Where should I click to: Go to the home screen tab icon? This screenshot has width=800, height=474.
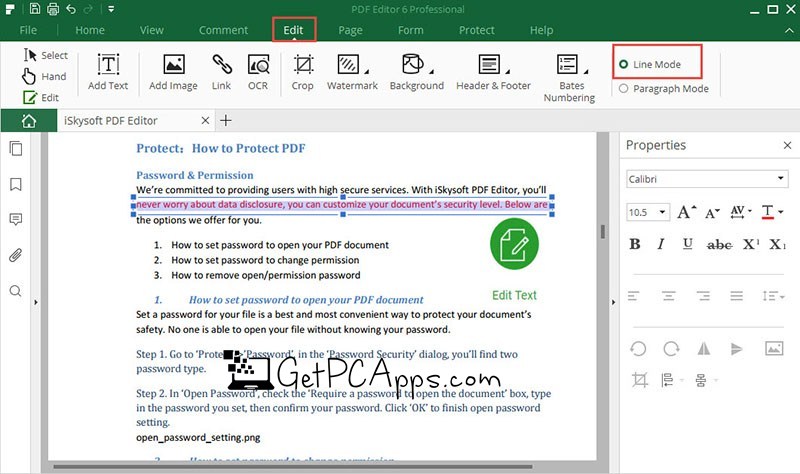29,121
